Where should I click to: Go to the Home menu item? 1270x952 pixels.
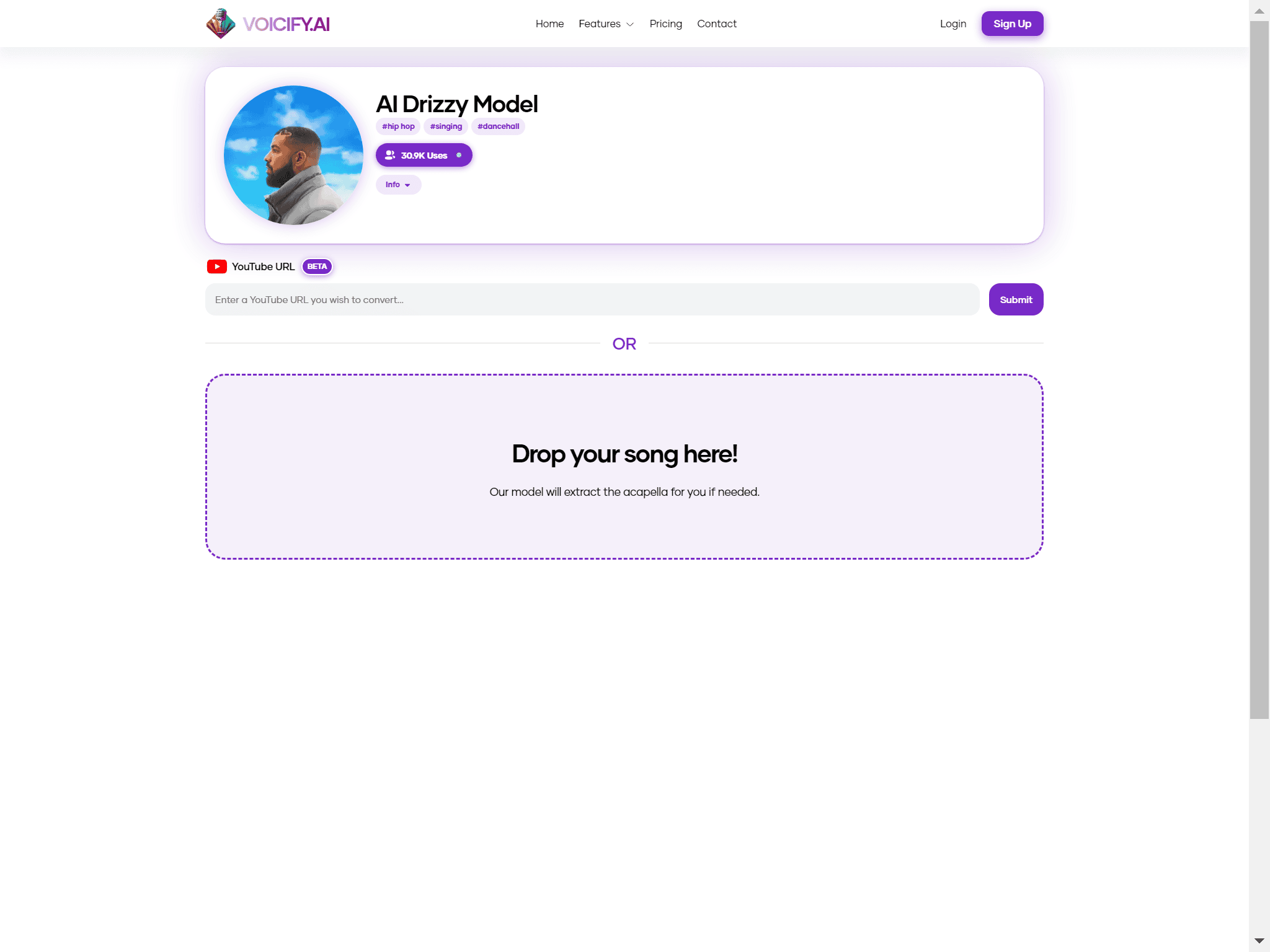(x=549, y=24)
